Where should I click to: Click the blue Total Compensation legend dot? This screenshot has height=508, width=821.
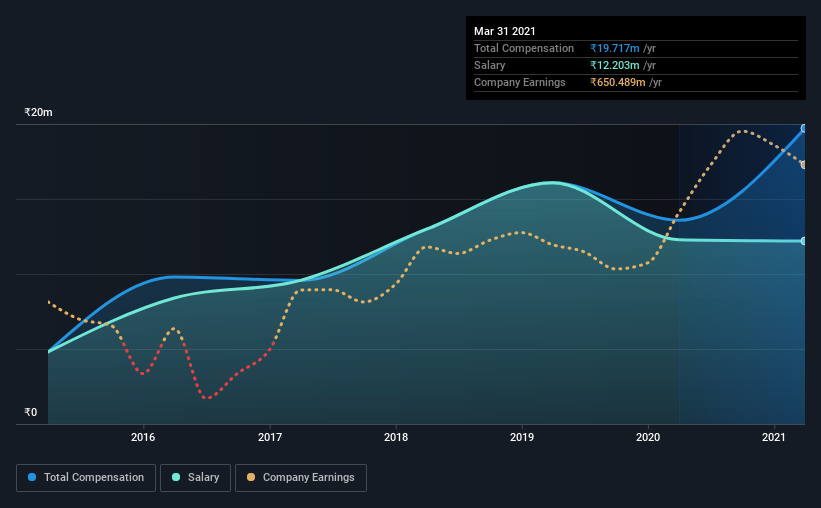pyautogui.click(x=32, y=477)
